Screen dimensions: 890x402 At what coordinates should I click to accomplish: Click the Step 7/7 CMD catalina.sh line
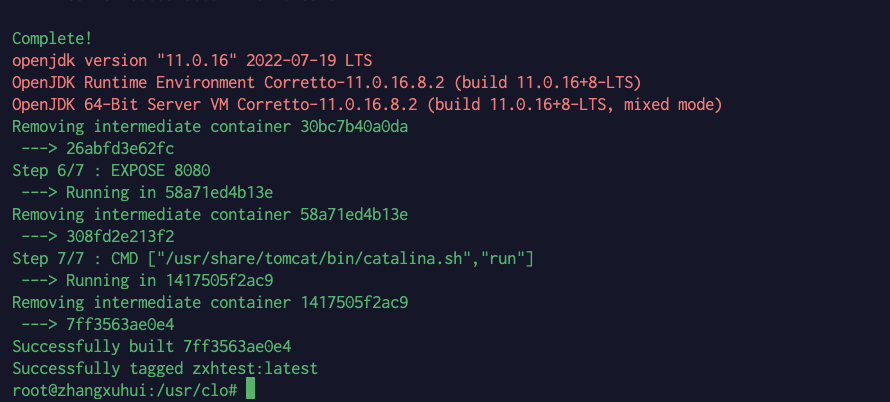coord(273,259)
